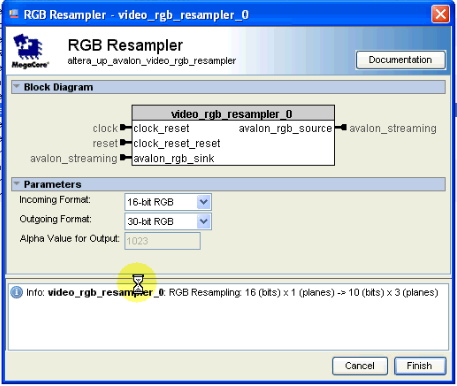Click the RGB Resampler heading
Viewport: 457px width, 386px height.
pyautogui.click(x=125, y=45)
